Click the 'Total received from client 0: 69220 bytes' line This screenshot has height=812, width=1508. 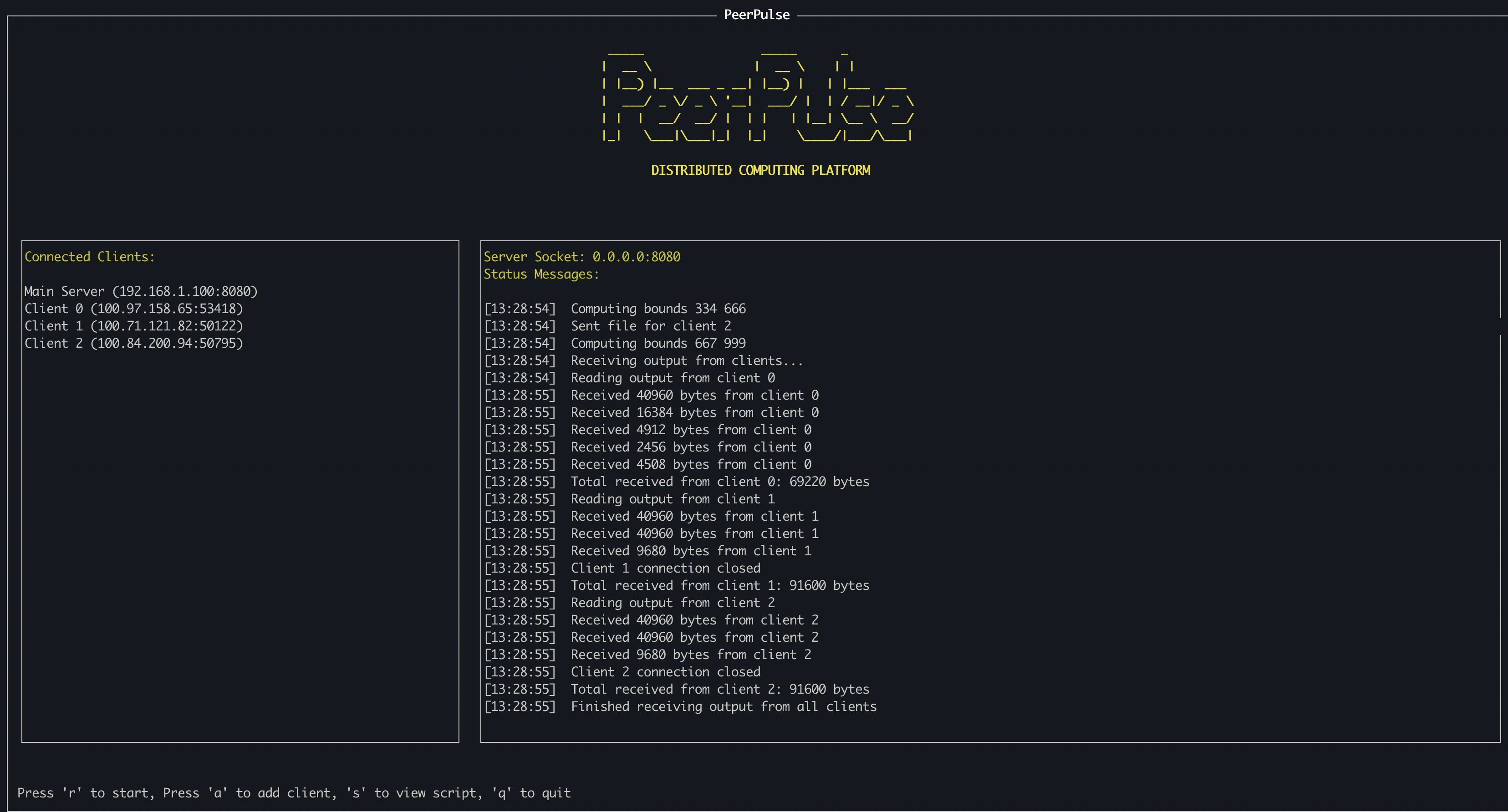point(719,482)
